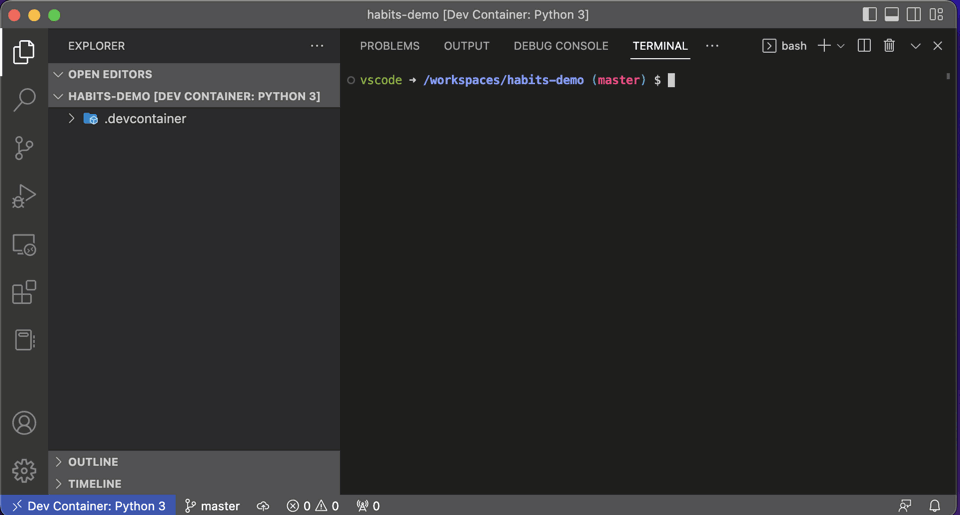
Task: Open the Remote Explorer view
Action: [x=24, y=245]
